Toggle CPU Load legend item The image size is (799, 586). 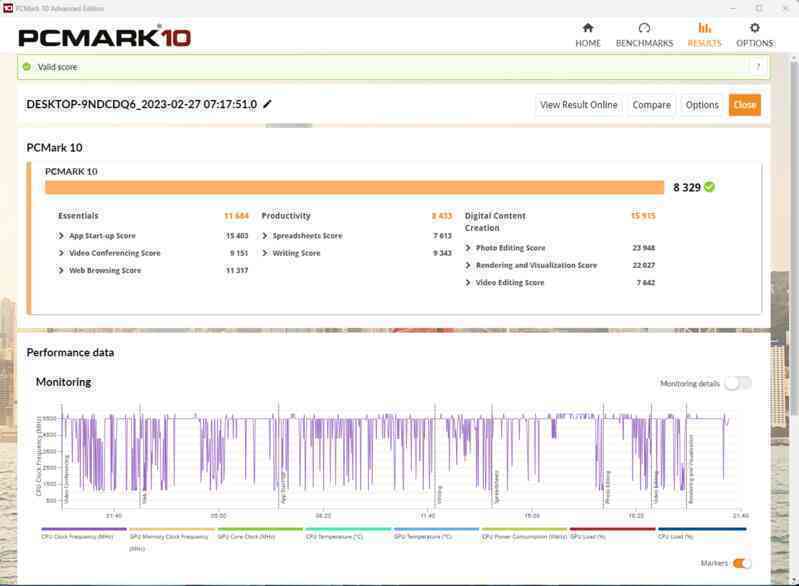tap(702, 533)
